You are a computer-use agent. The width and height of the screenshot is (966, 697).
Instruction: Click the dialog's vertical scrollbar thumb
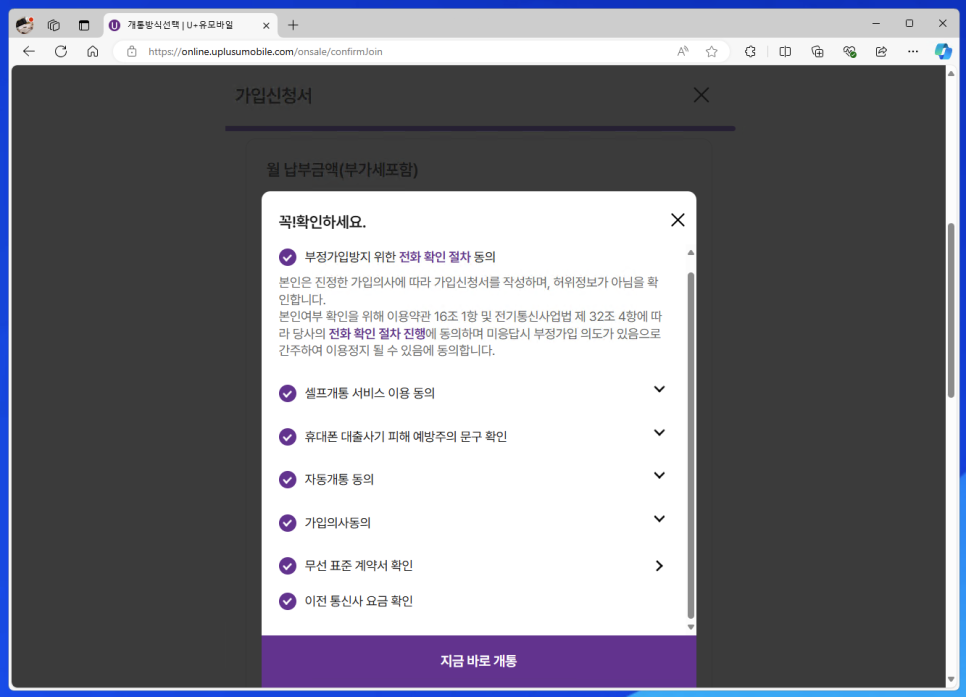pyautogui.click(x=691, y=445)
